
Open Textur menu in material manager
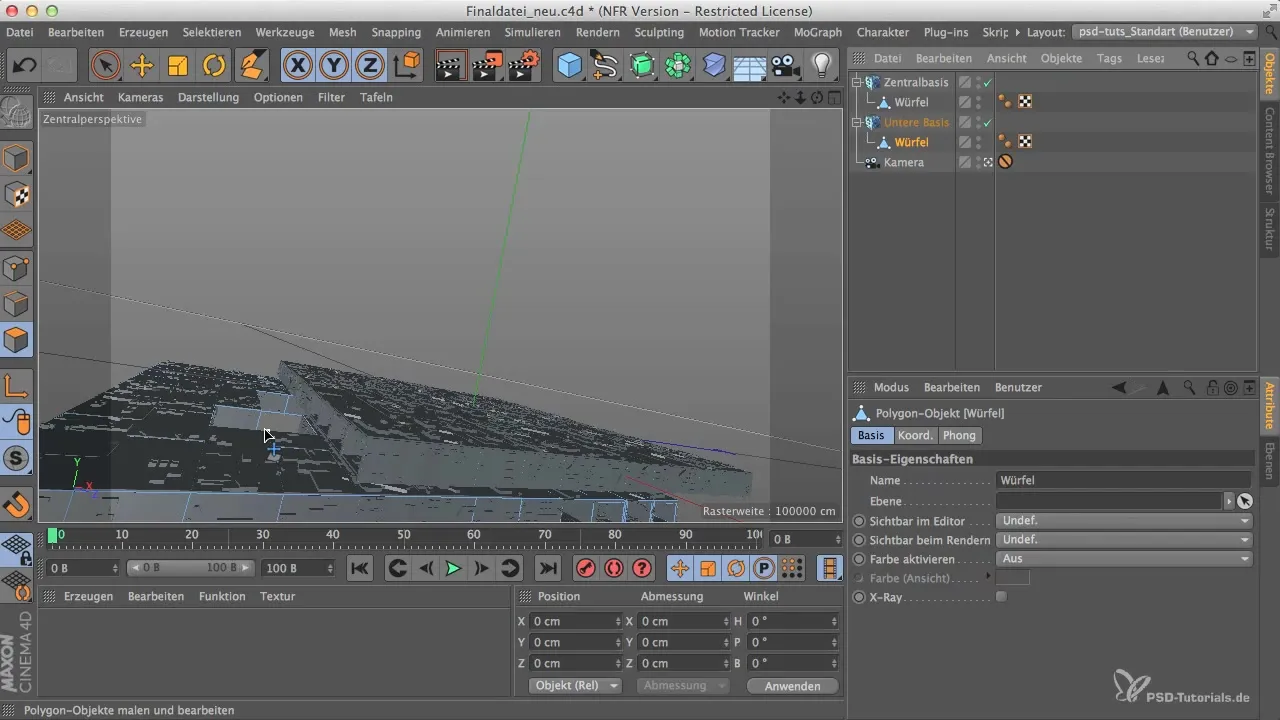[277, 596]
